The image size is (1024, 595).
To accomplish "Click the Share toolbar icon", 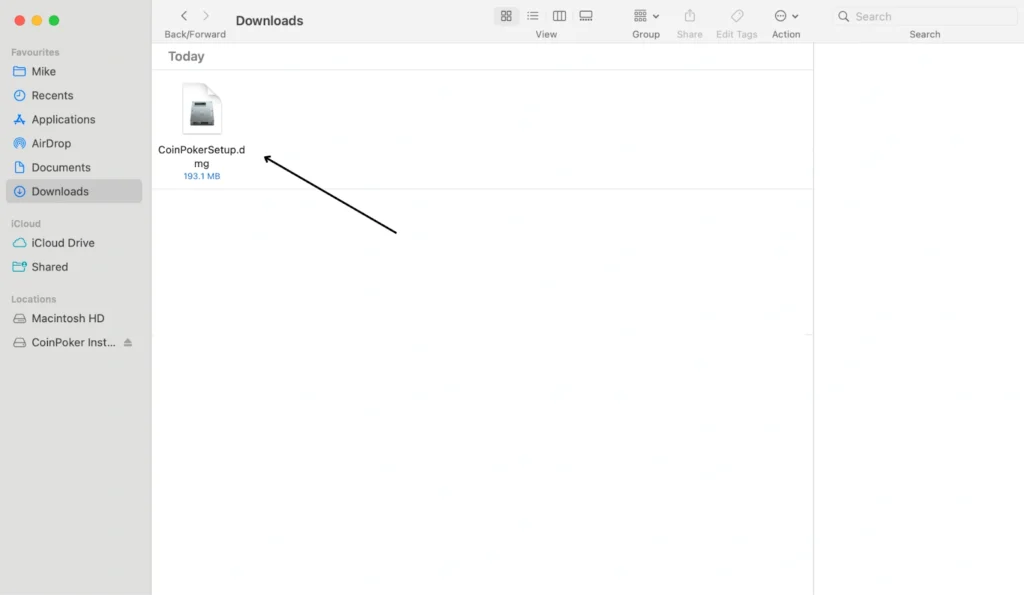I will point(689,16).
